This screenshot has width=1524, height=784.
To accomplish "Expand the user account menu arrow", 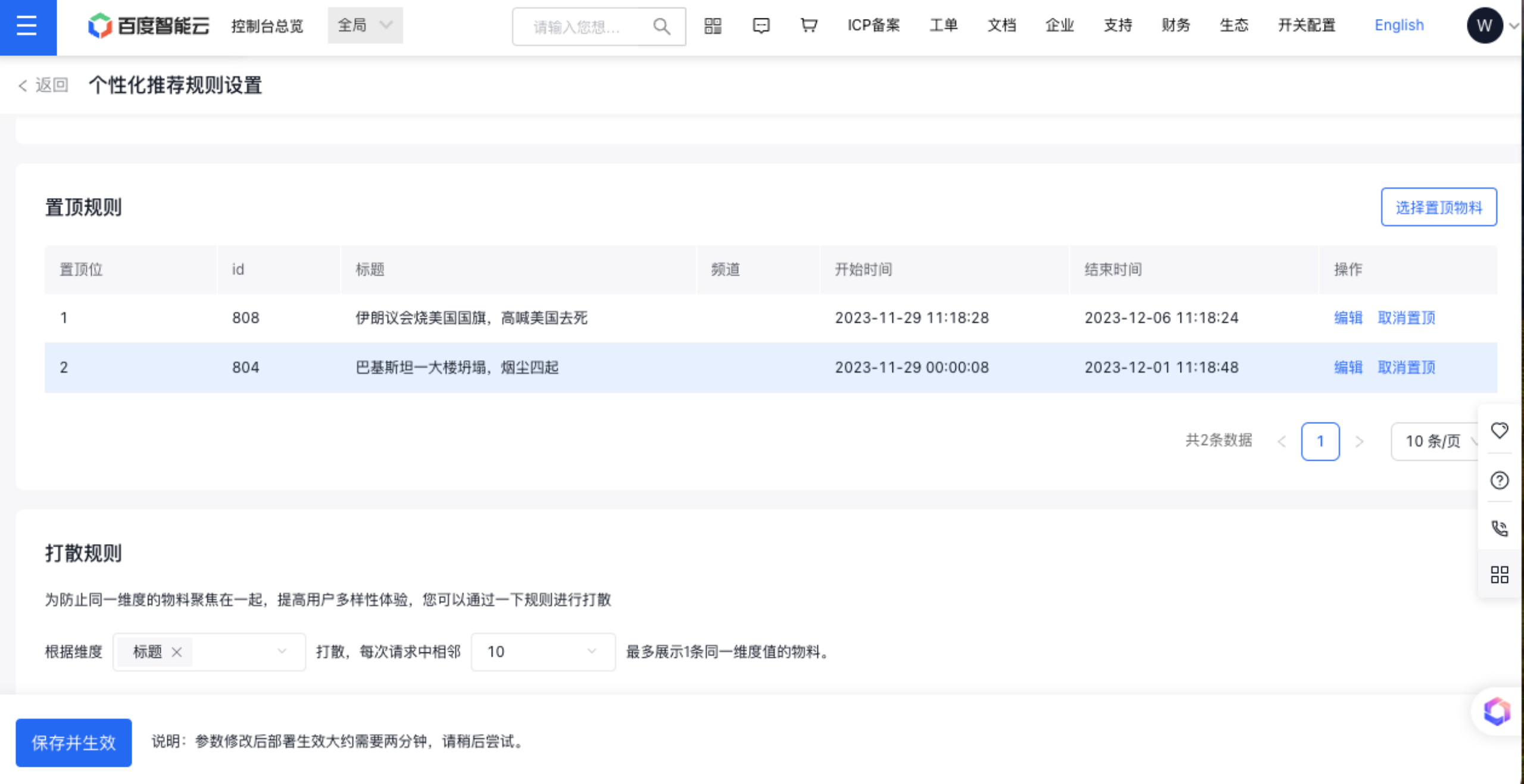I will click(x=1514, y=26).
